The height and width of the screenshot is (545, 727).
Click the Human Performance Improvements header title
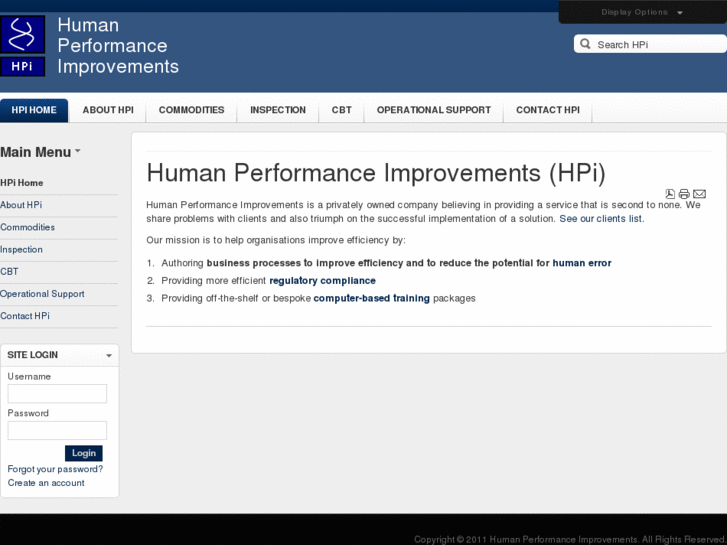(118, 45)
